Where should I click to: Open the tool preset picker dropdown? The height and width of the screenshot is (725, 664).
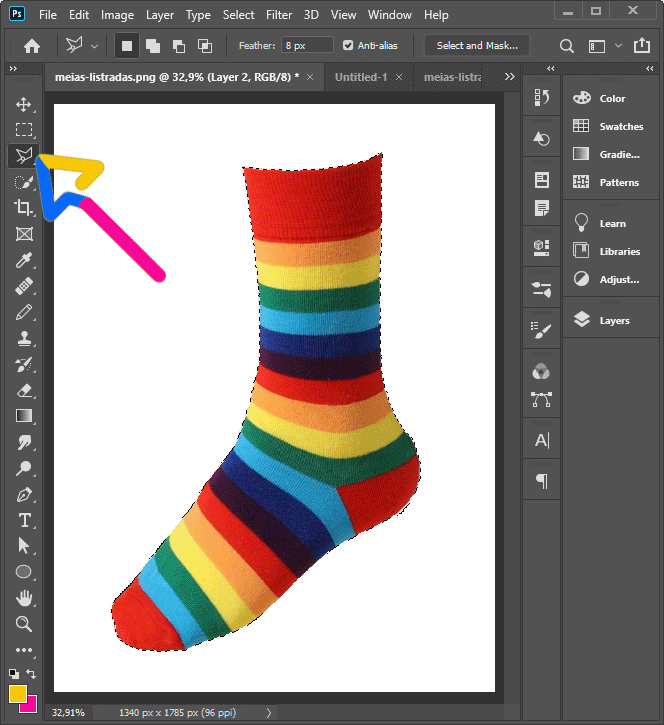point(94,46)
